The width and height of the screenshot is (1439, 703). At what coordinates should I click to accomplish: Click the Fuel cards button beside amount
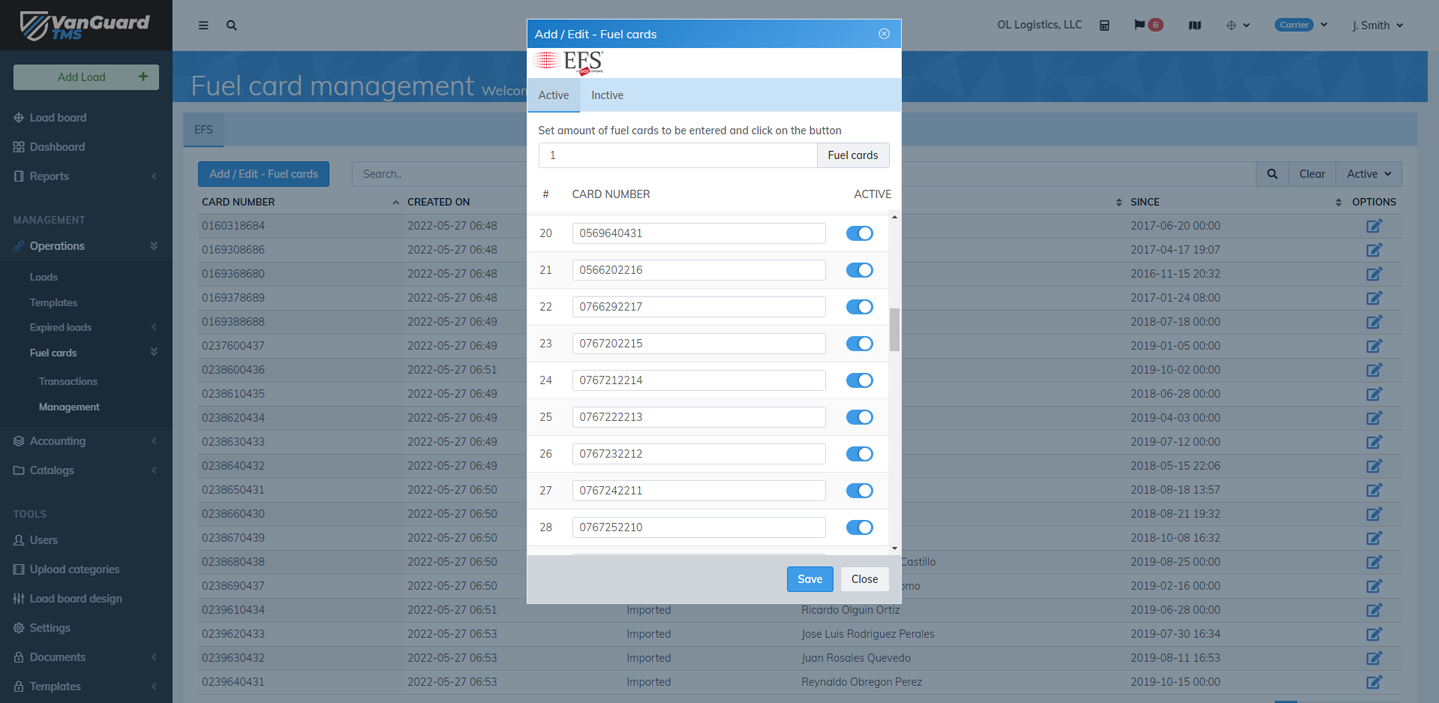coord(852,155)
